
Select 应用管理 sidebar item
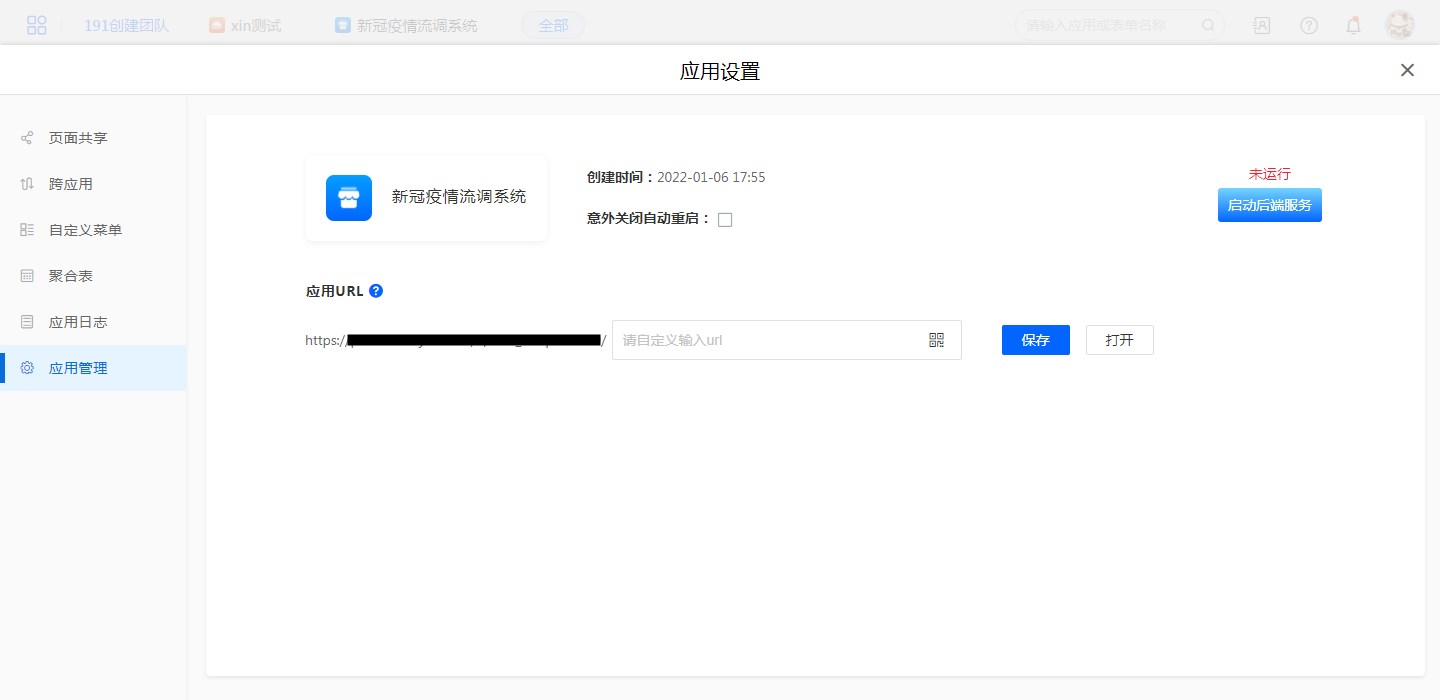pos(78,368)
